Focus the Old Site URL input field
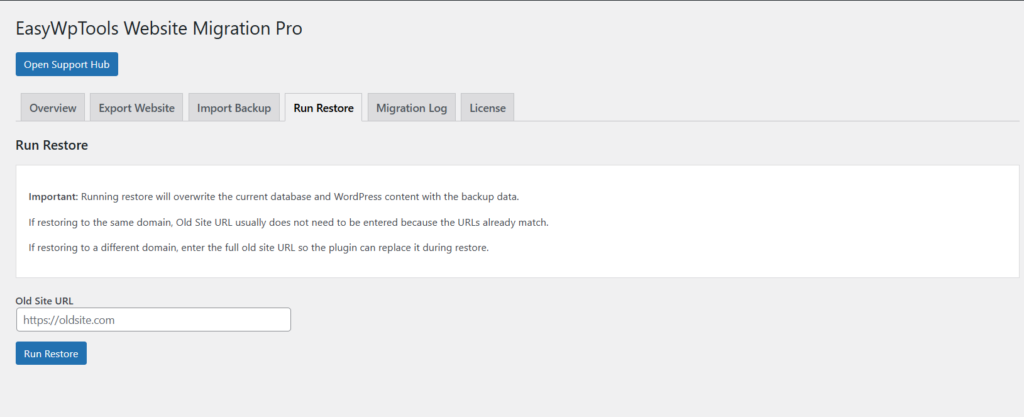Image resolution: width=1024 pixels, height=417 pixels. pyautogui.click(x=153, y=320)
